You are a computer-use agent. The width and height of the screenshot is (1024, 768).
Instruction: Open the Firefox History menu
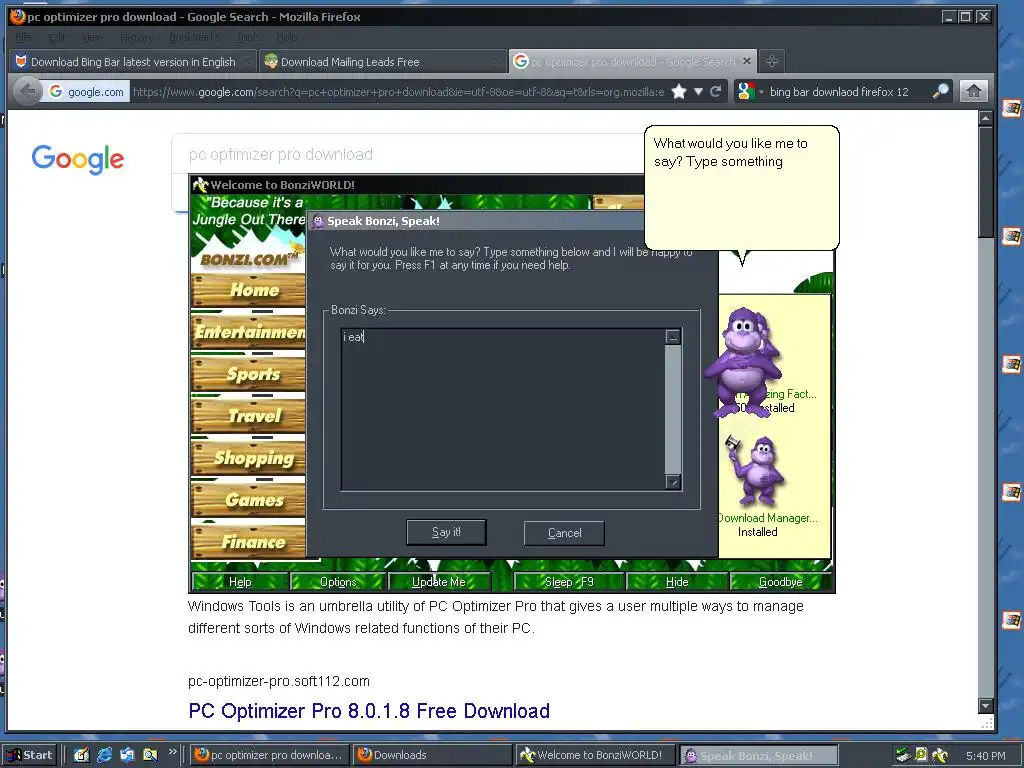[x=136, y=37]
